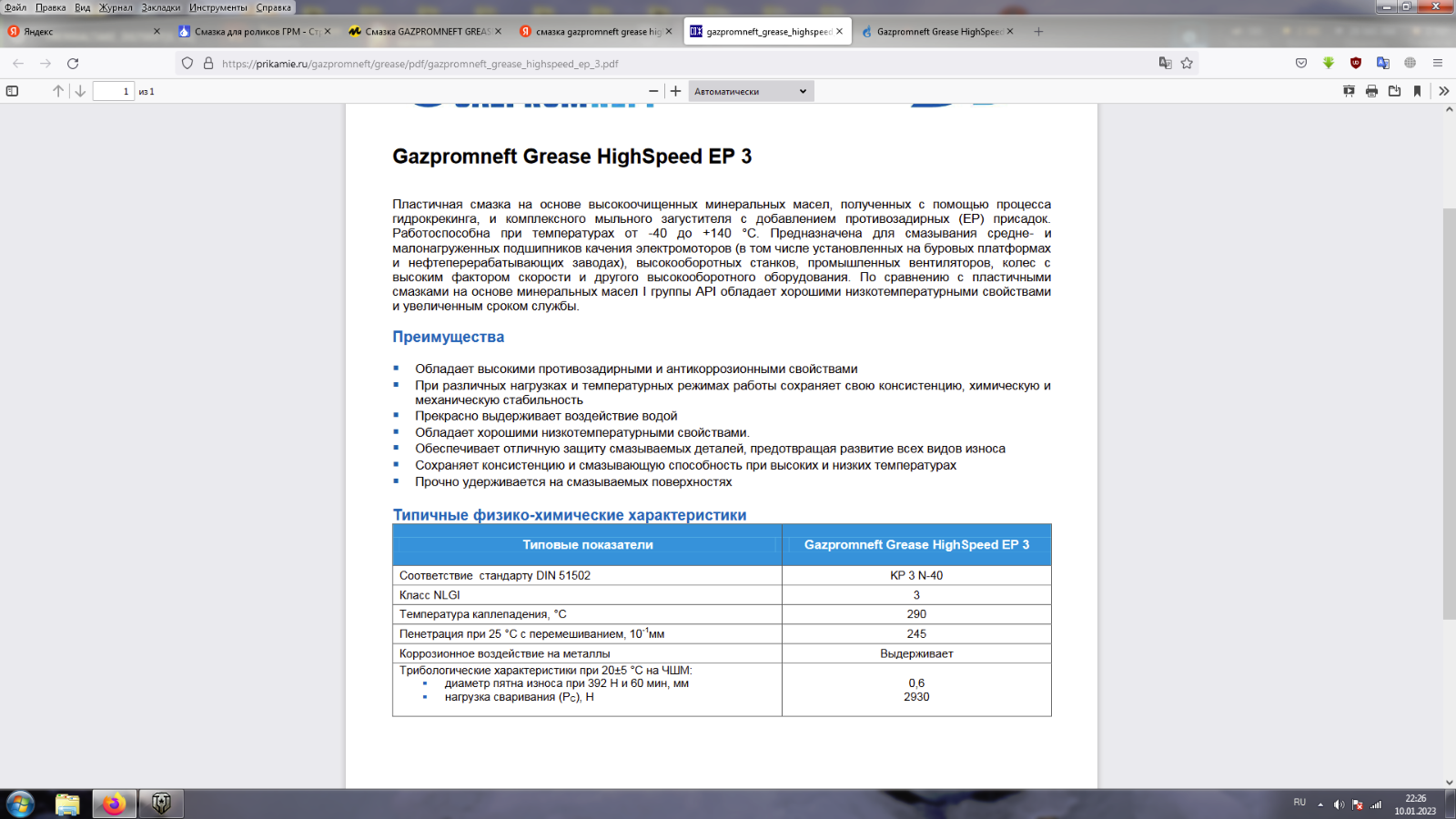Print the PDF document

point(1371,91)
